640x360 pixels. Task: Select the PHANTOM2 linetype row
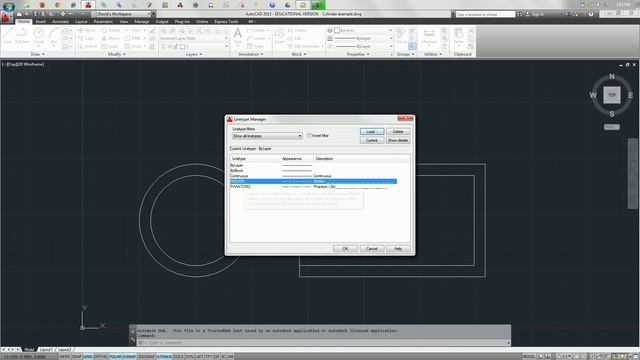[x=313, y=187]
